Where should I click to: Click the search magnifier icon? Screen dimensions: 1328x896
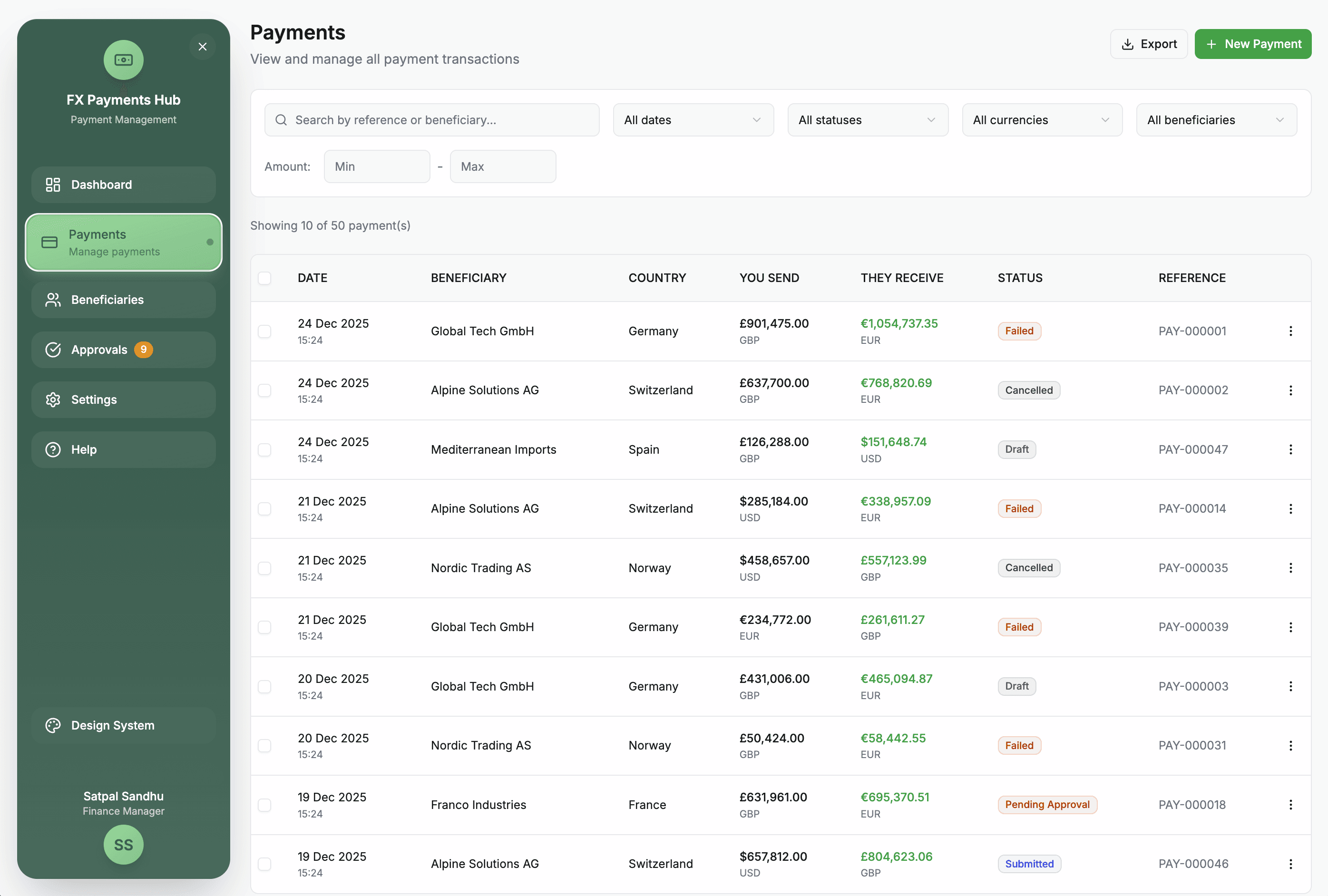point(281,120)
